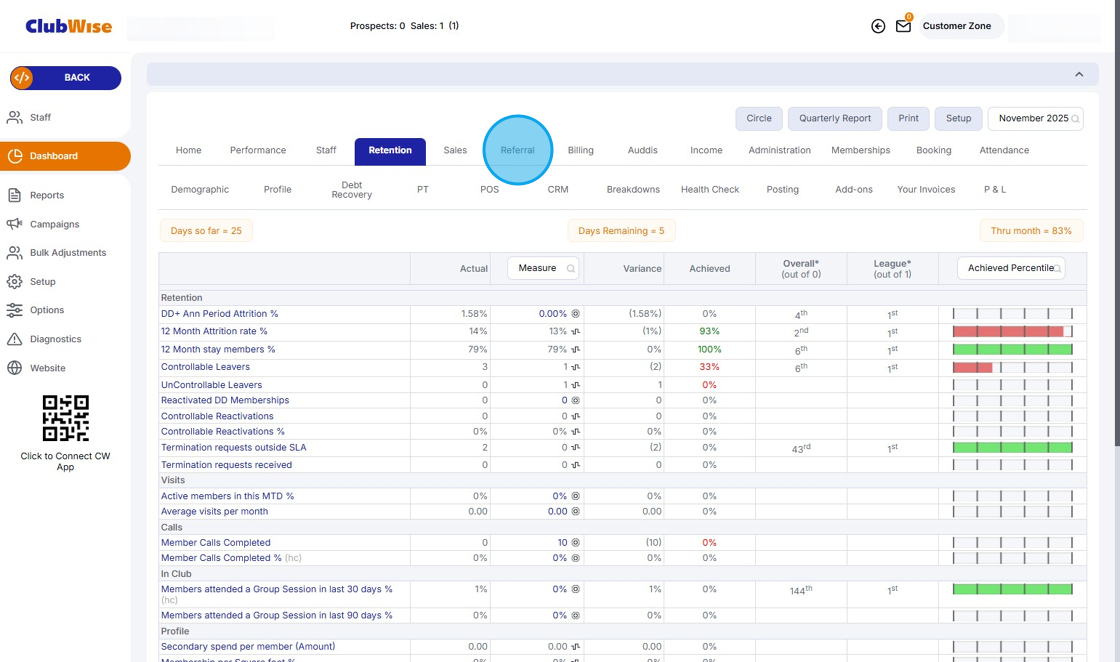Viewport: 1120px width, 662px height.
Task: Open the Quarterly Report
Action: pyautogui.click(x=835, y=119)
